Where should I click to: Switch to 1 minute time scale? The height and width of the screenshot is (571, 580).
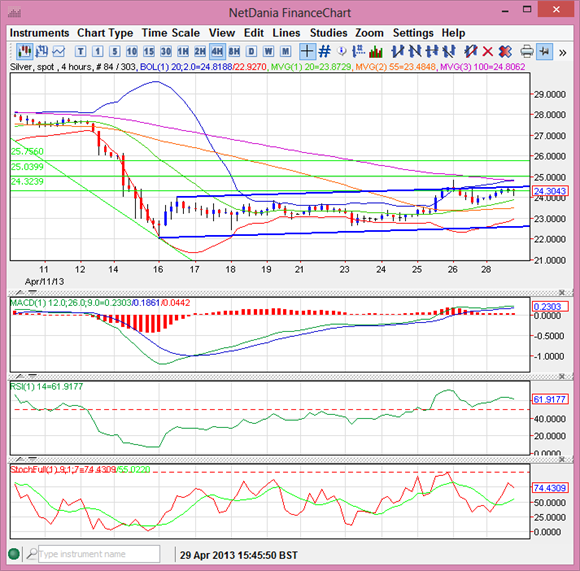click(x=98, y=51)
